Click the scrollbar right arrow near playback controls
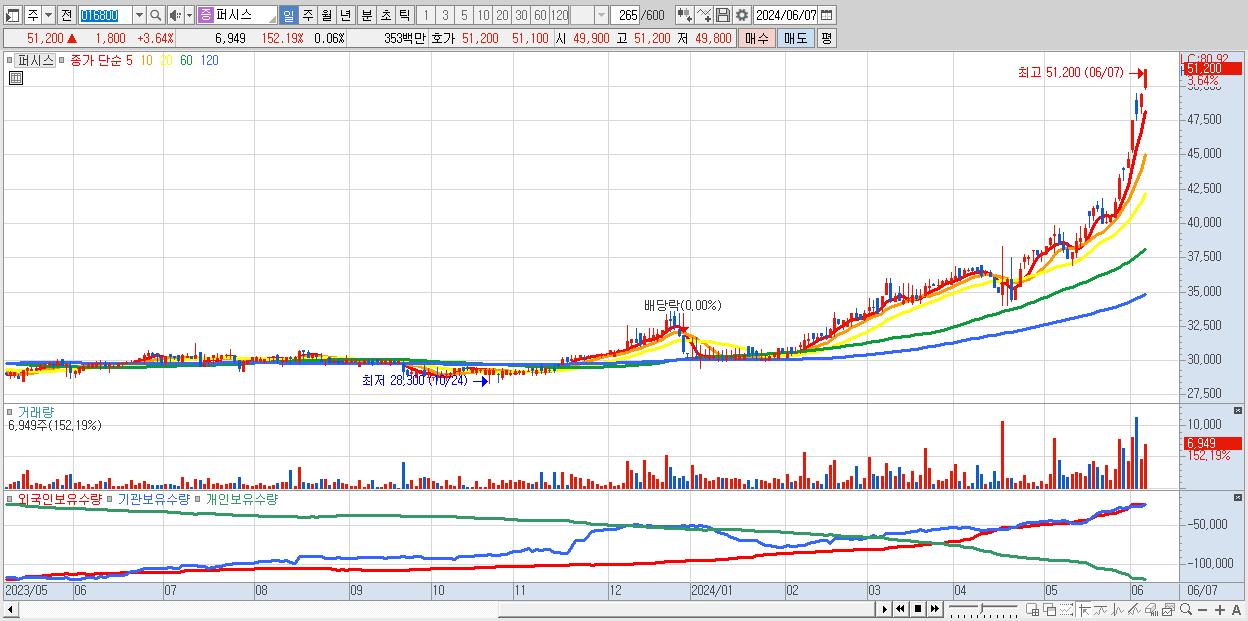The width and height of the screenshot is (1248, 621). 884,608
